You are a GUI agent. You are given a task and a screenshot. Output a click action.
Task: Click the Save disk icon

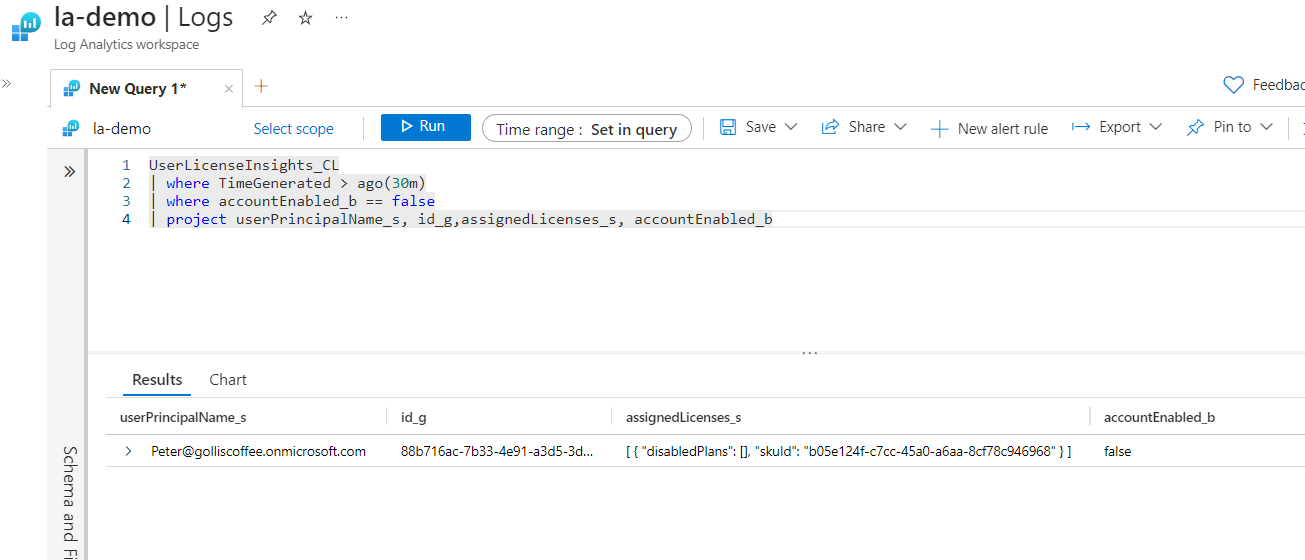coord(728,127)
